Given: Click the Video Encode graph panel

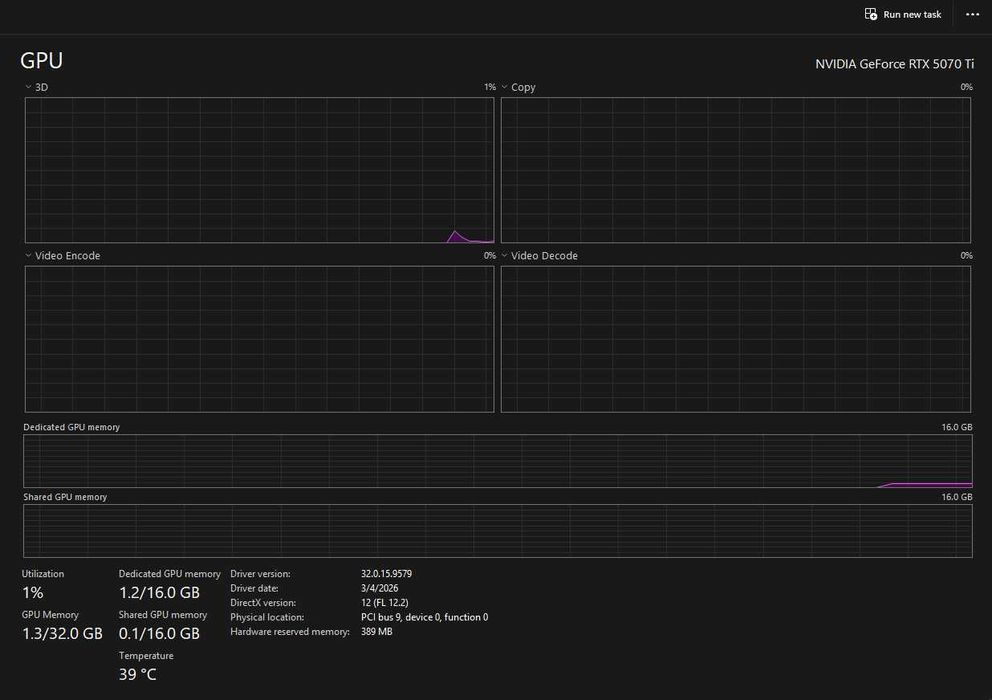Looking at the screenshot, I should (x=259, y=339).
